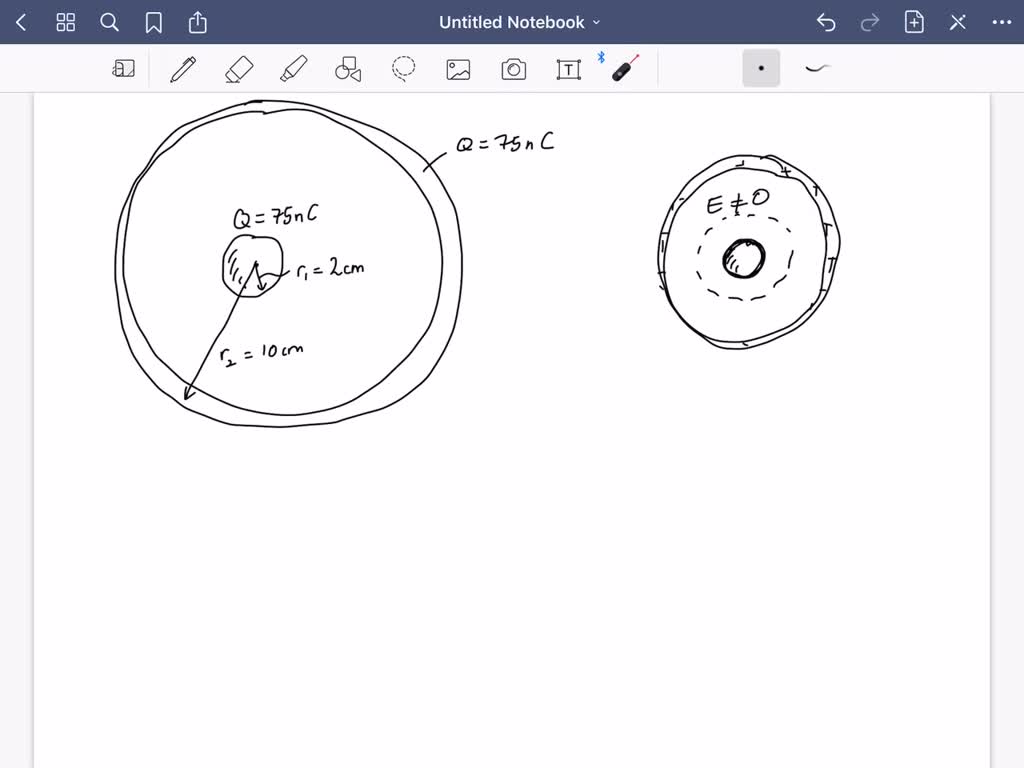Open the Share options
1024x768 pixels.
[197, 22]
